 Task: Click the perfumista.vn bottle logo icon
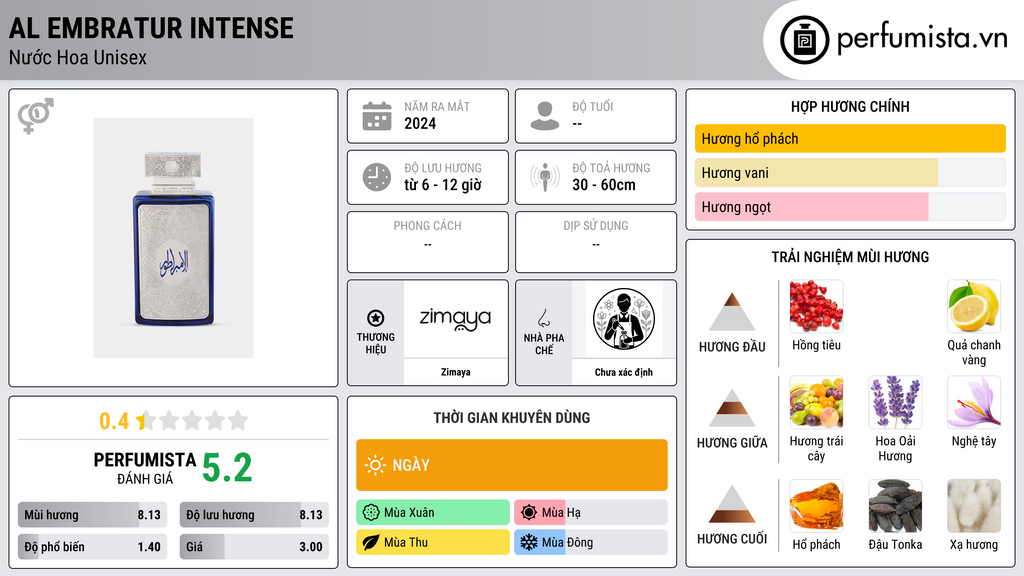point(804,40)
